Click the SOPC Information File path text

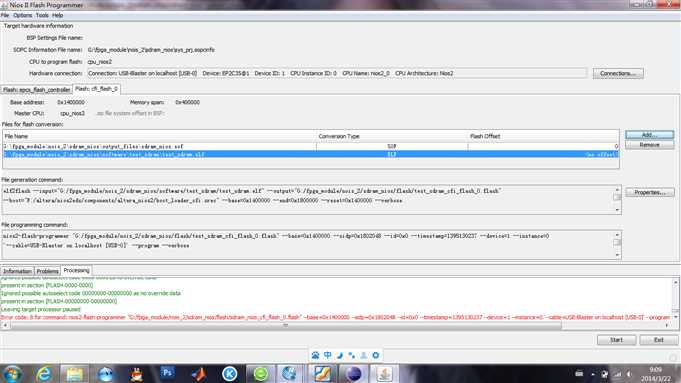[x=151, y=50]
